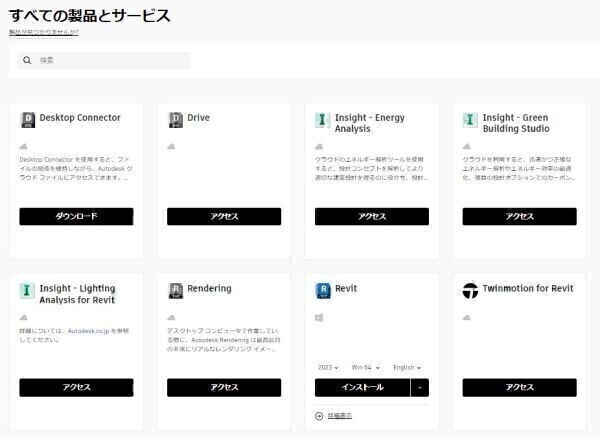This screenshot has height=437, width=600.
Task: Click cloud icon in Insight - Energy Analysis card
Action: pyautogui.click(x=319, y=146)
